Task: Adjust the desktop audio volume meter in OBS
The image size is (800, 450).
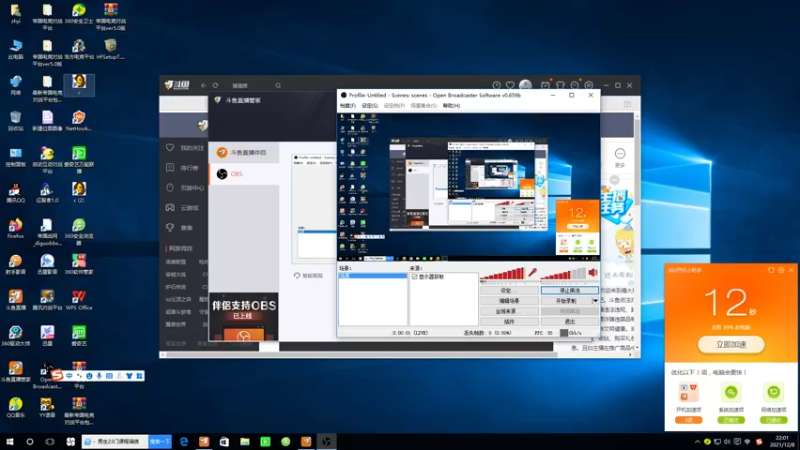Action: coord(563,273)
